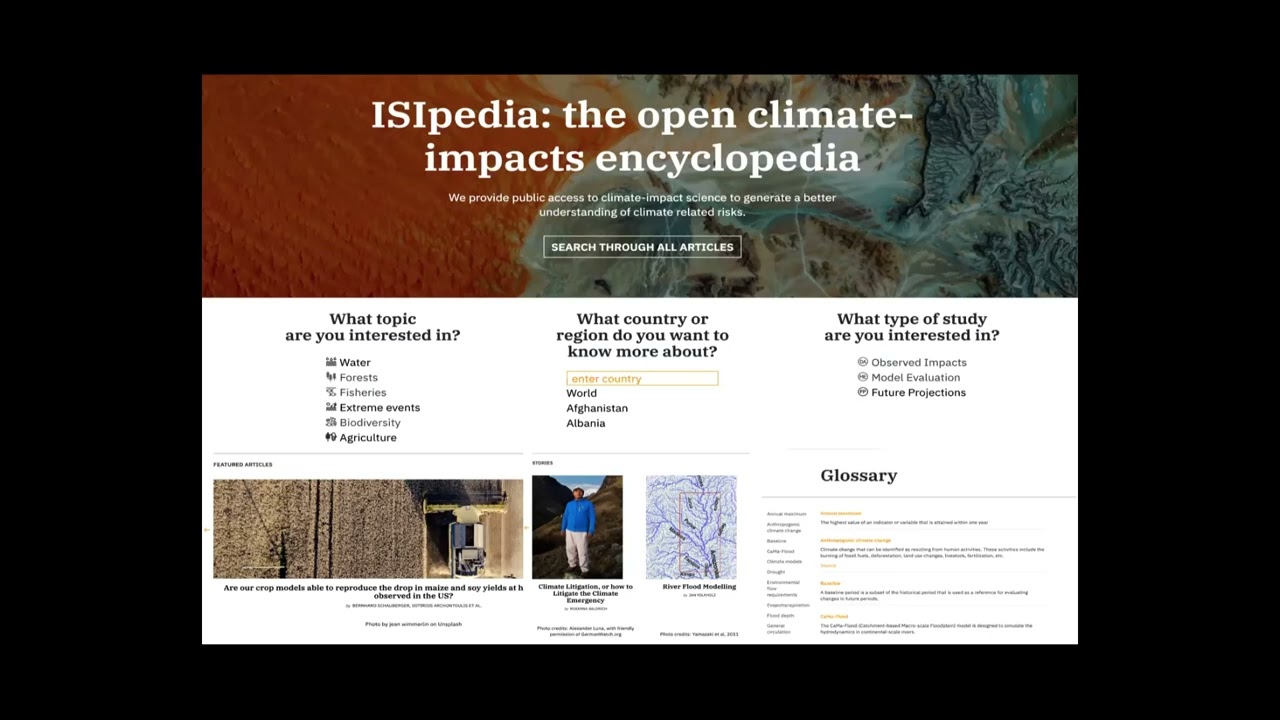This screenshot has height=720, width=1280.
Task: Select Albania from the country list
Action: click(586, 423)
